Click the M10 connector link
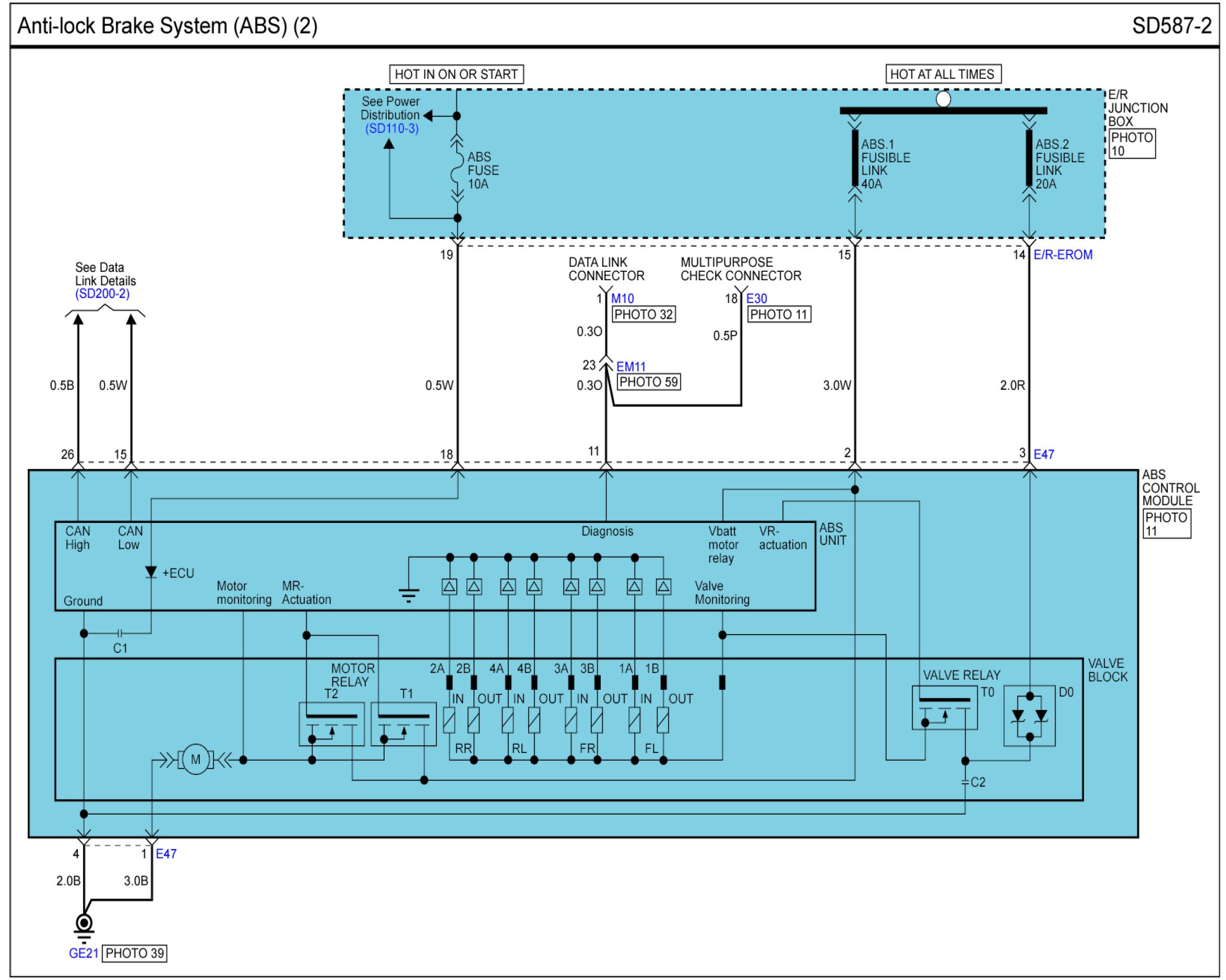Viewport: 1226px width, 980px height. point(622,298)
